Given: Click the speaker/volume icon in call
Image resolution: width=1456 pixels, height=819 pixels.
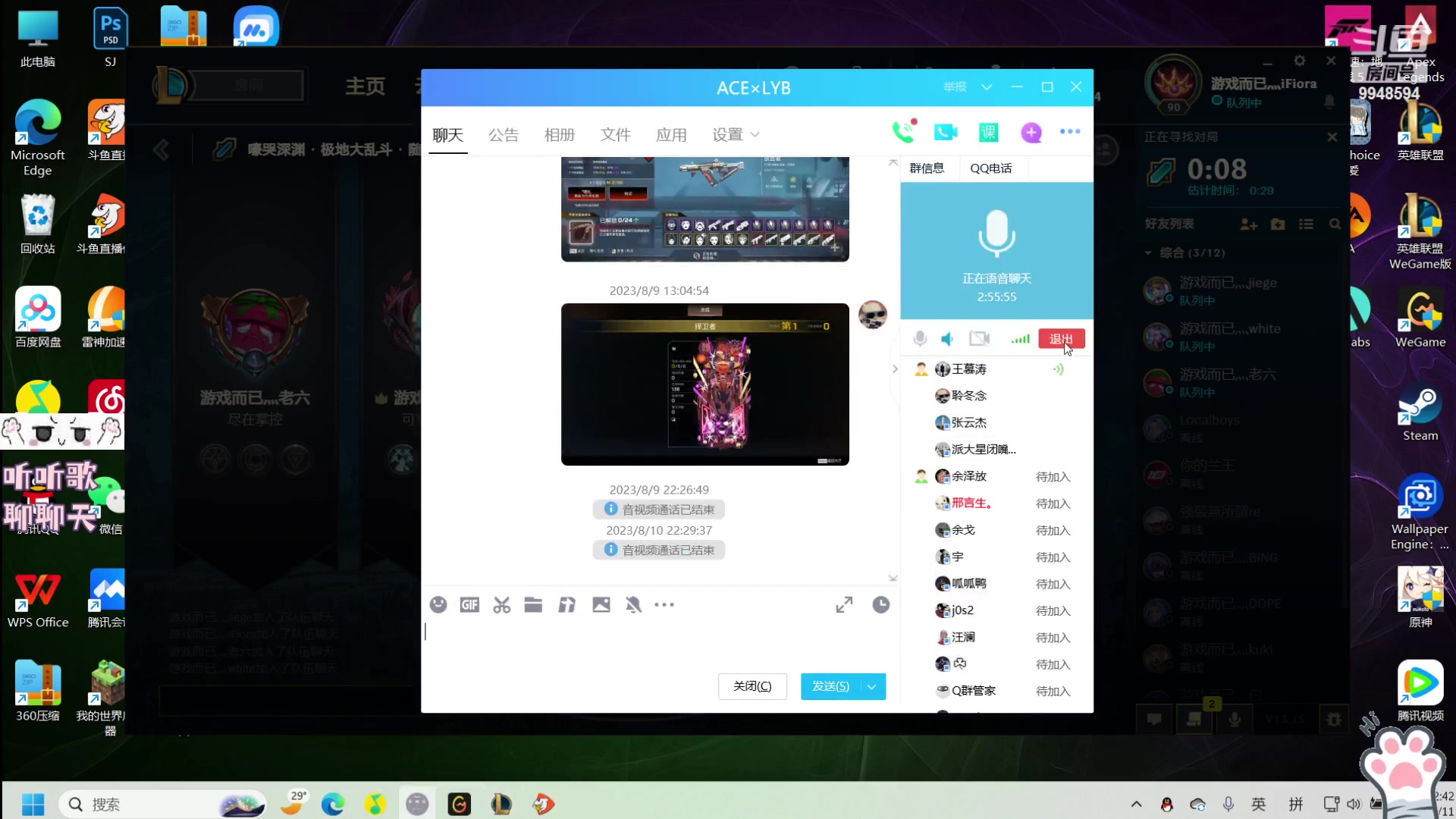Looking at the screenshot, I should point(947,339).
